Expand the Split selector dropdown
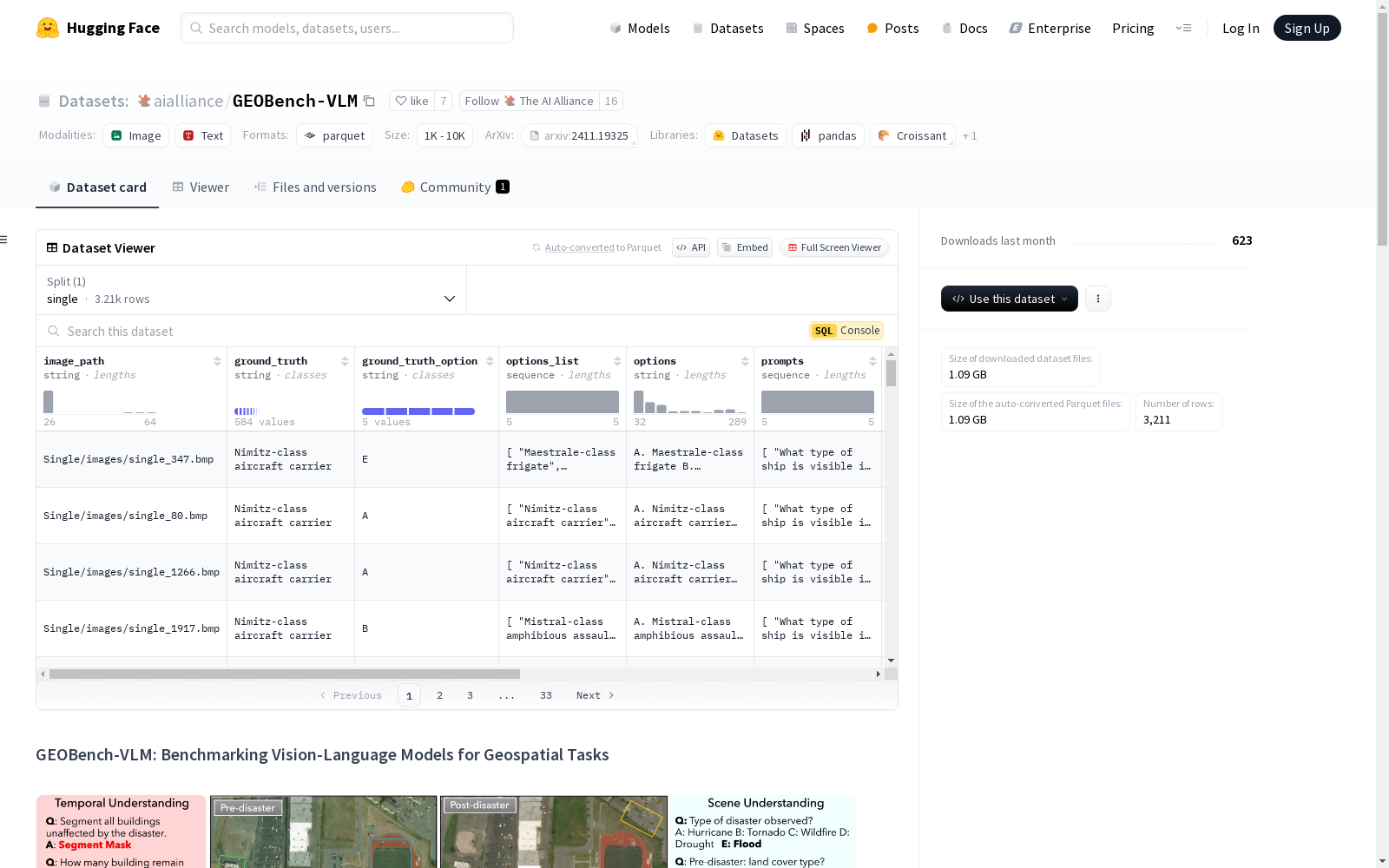Viewport: 1389px width, 868px height. coord(252,290)
